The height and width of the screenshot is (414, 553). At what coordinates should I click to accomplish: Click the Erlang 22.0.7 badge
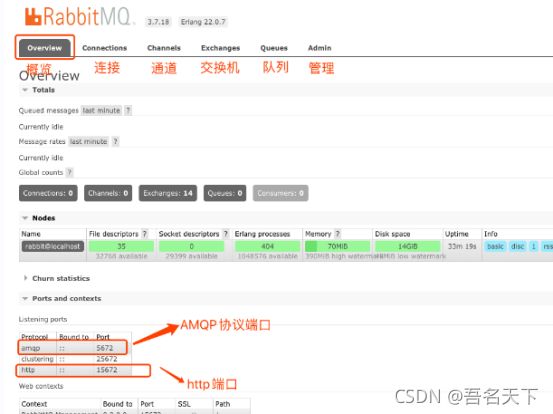pyautogui.click(x=203, y=22)
